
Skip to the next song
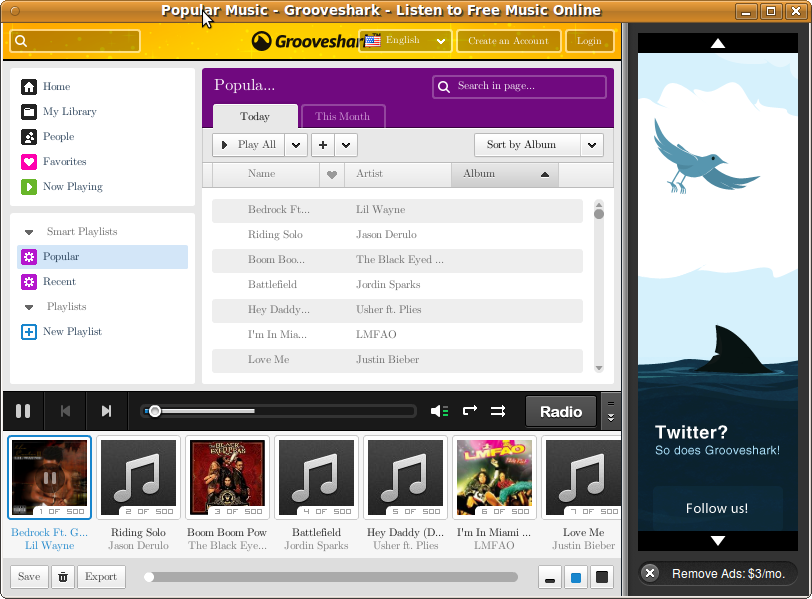tap(107, 412)
